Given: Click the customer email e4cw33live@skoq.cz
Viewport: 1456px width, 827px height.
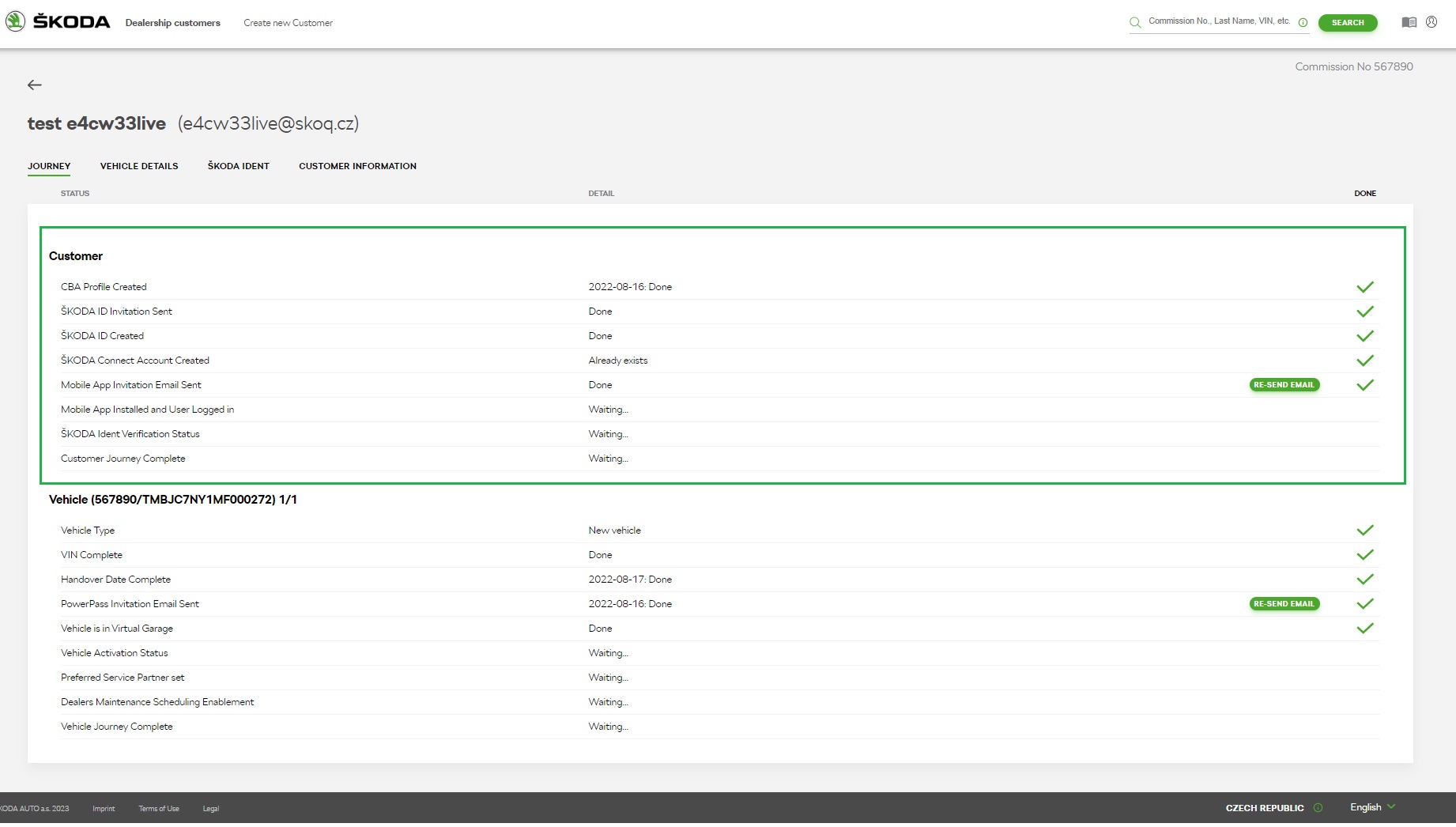Looking at the screenshot, I should 269,123.
